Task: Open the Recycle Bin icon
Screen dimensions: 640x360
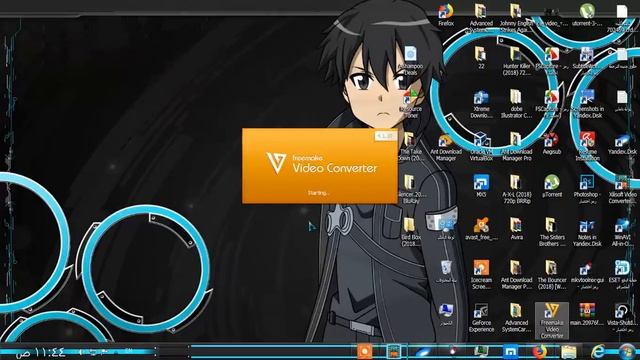Action: pos(446,271)
